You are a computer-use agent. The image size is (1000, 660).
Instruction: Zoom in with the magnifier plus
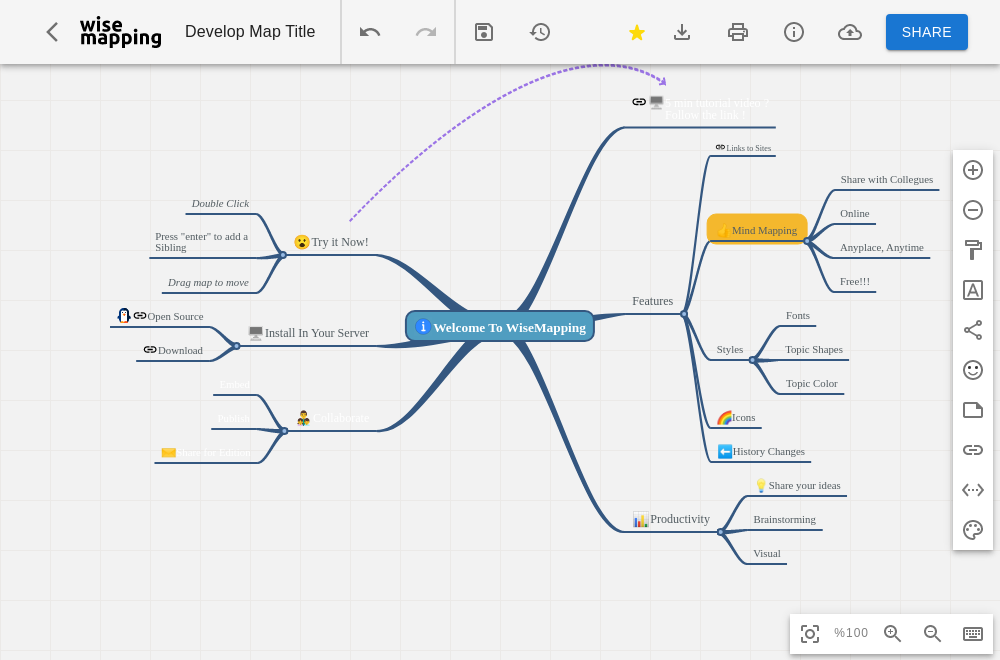point(892,633)
